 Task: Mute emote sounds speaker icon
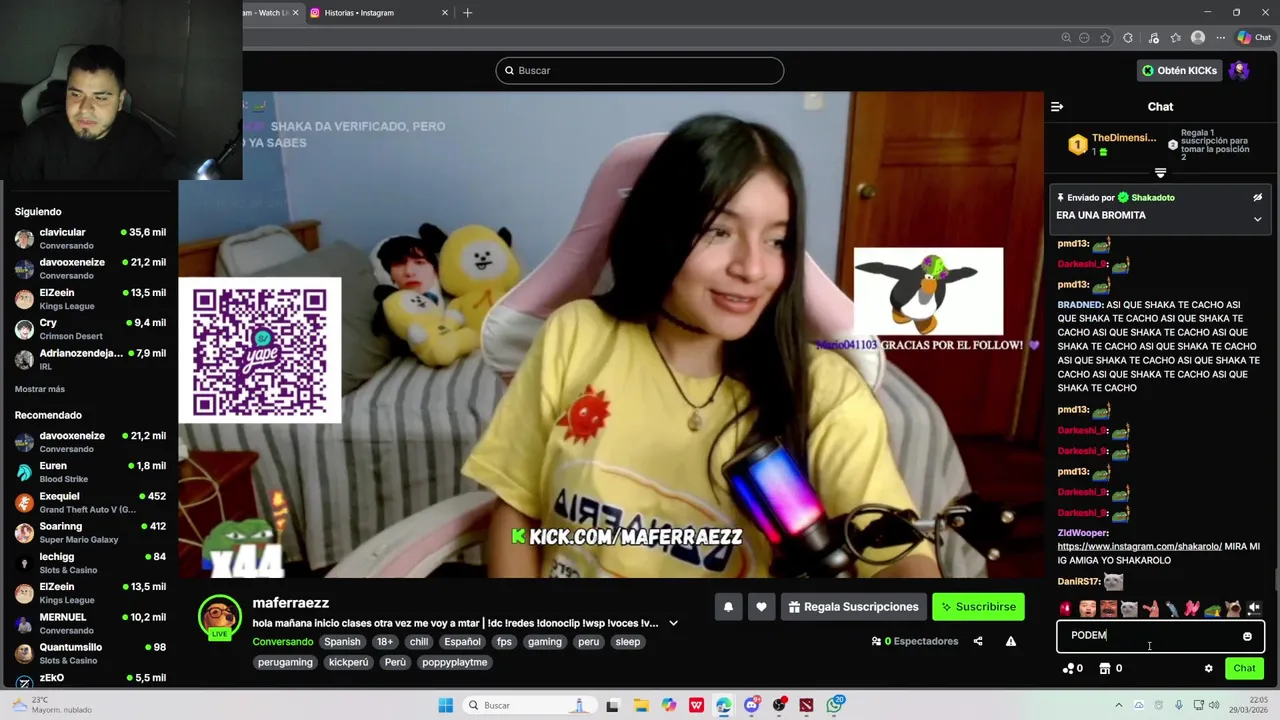point(1254,608)
